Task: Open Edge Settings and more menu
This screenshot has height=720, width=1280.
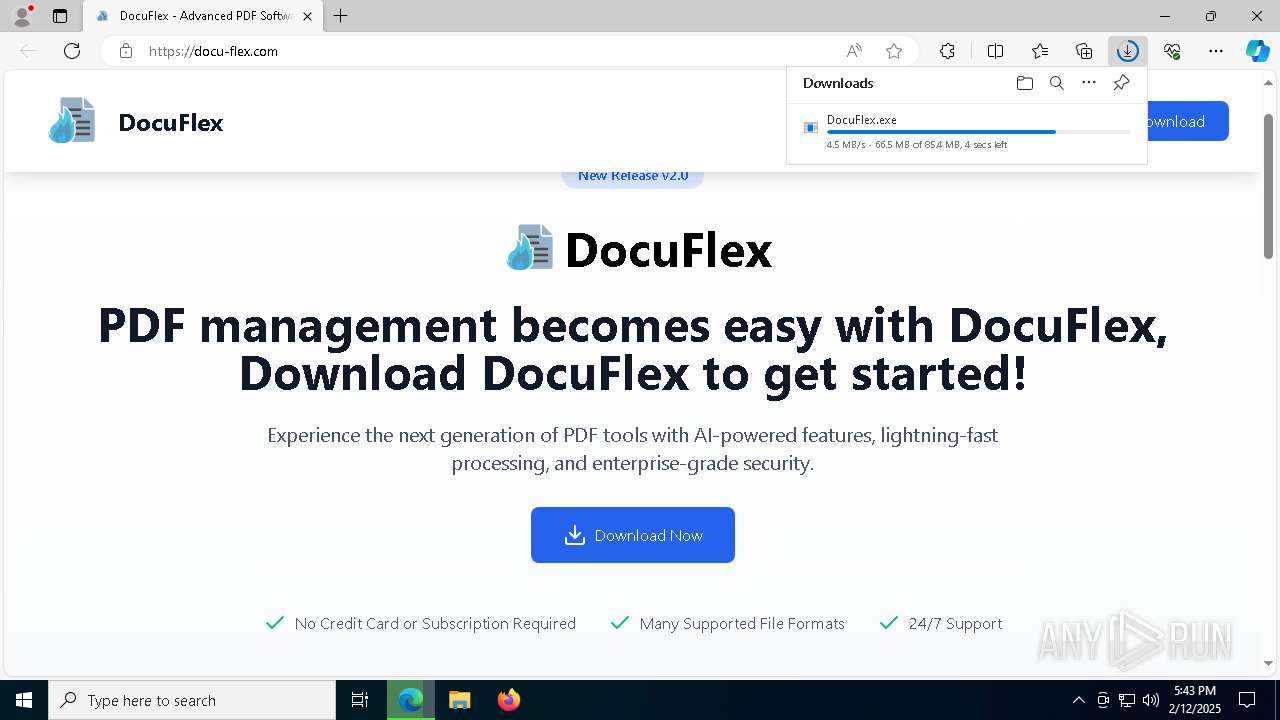Action: 1216,51
